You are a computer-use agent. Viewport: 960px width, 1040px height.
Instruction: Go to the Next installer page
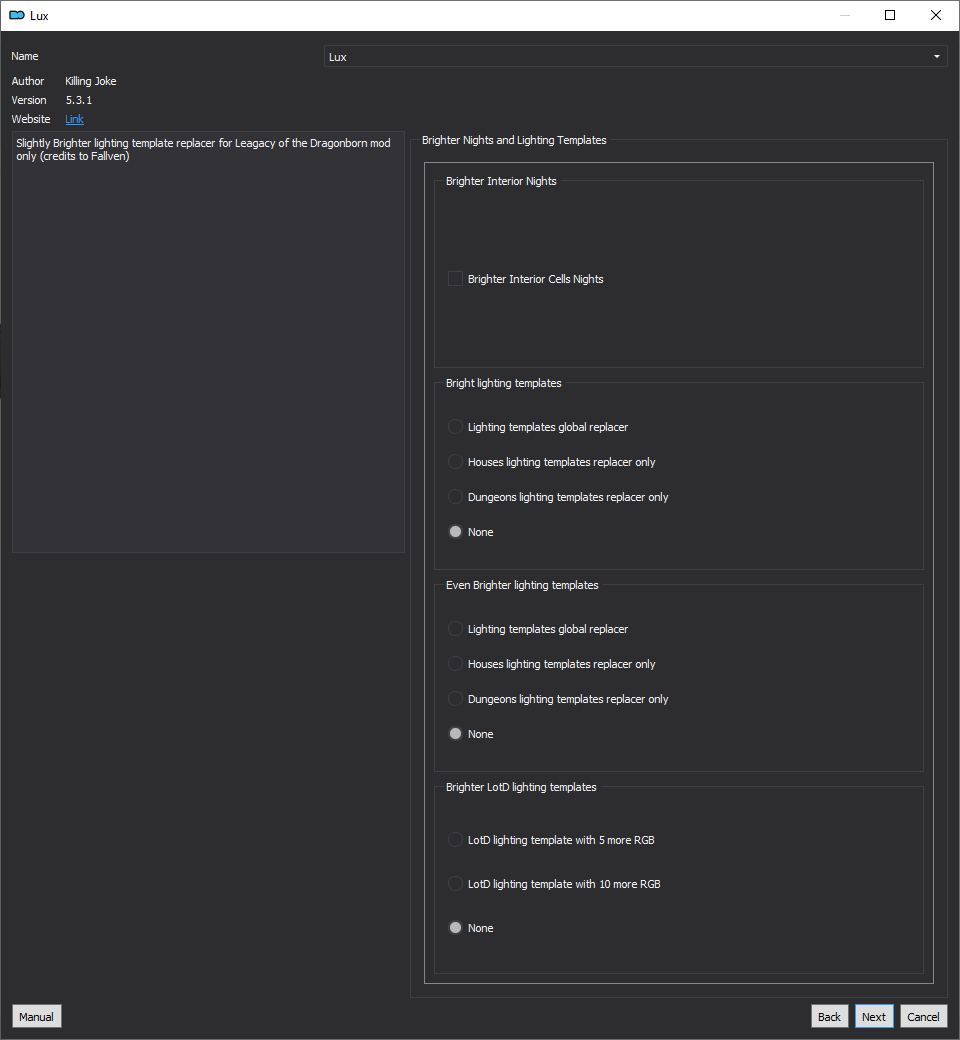874,1017
